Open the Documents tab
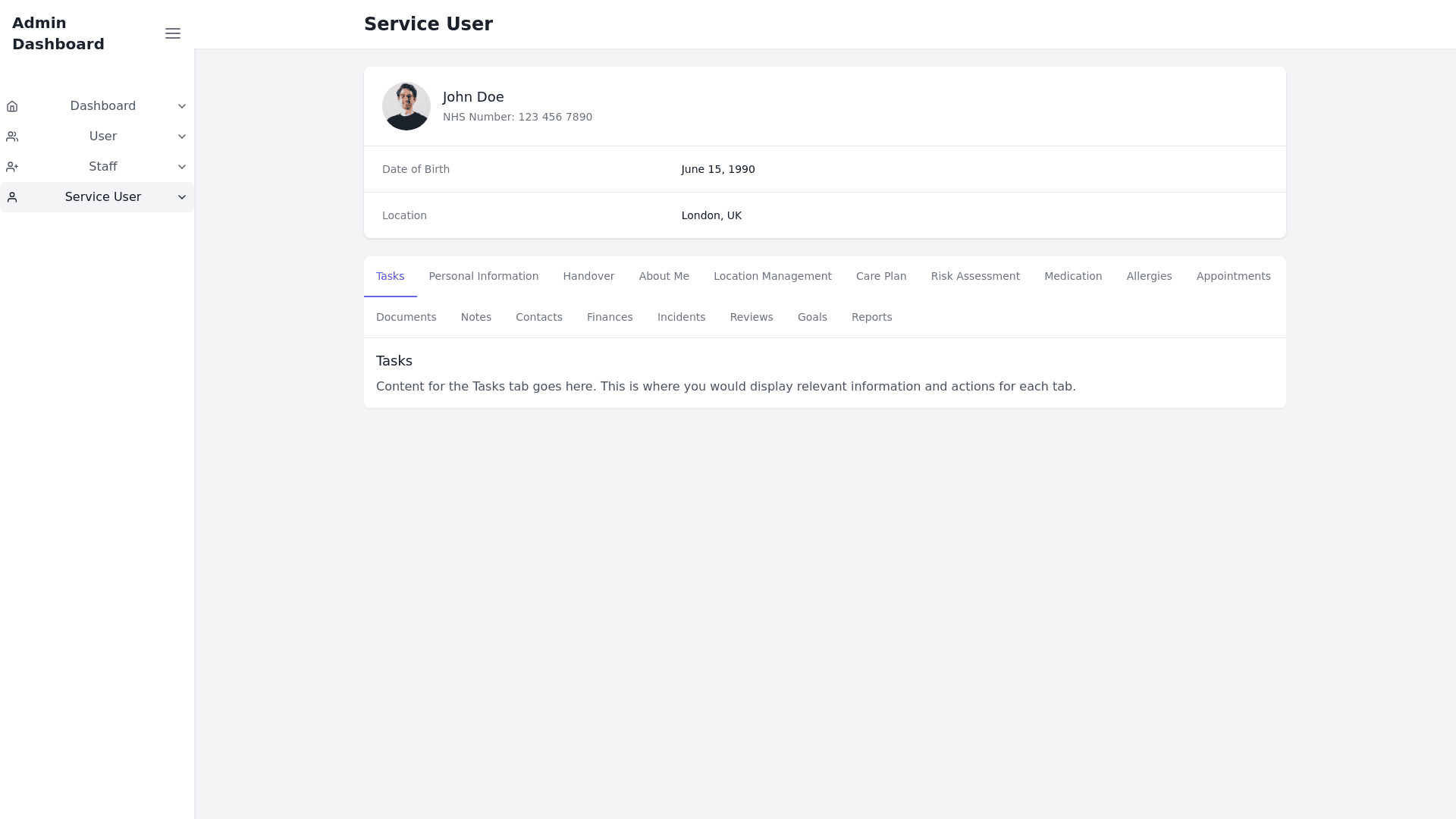The width and height of the screenshot is (1456, 819). coord(406,317)
